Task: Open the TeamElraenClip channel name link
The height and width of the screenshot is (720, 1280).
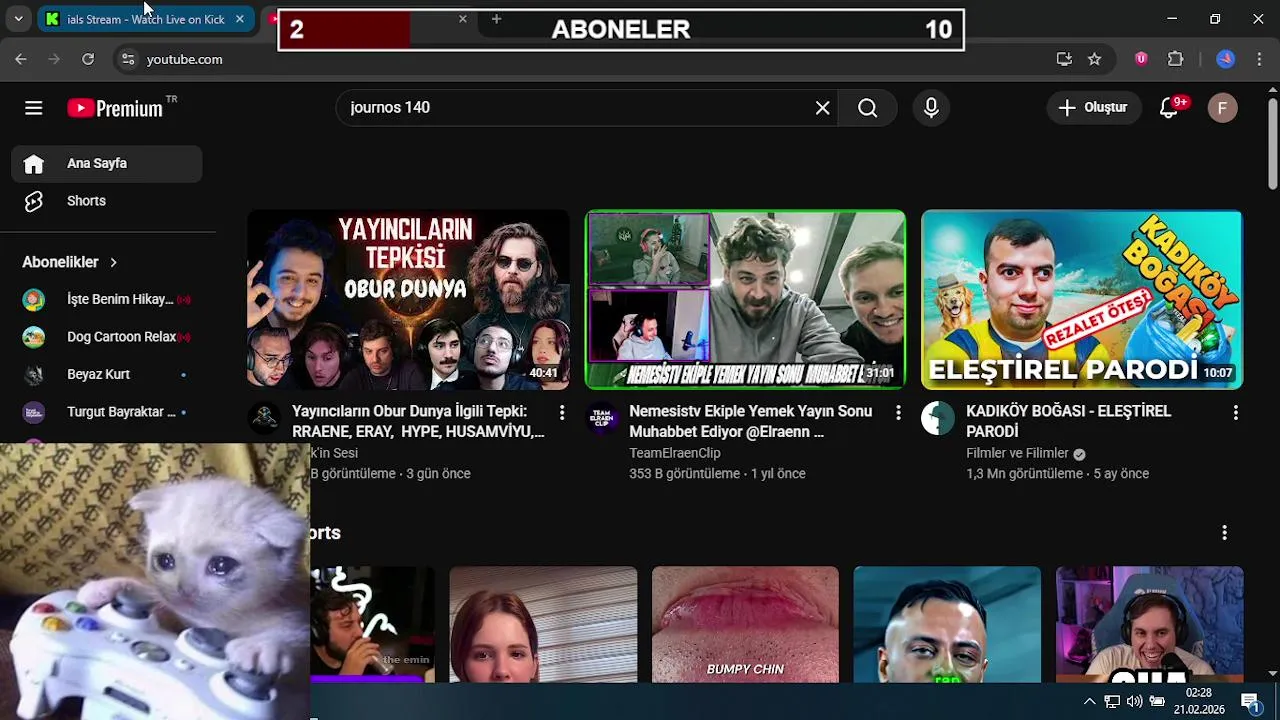Action: pos(675,453)
